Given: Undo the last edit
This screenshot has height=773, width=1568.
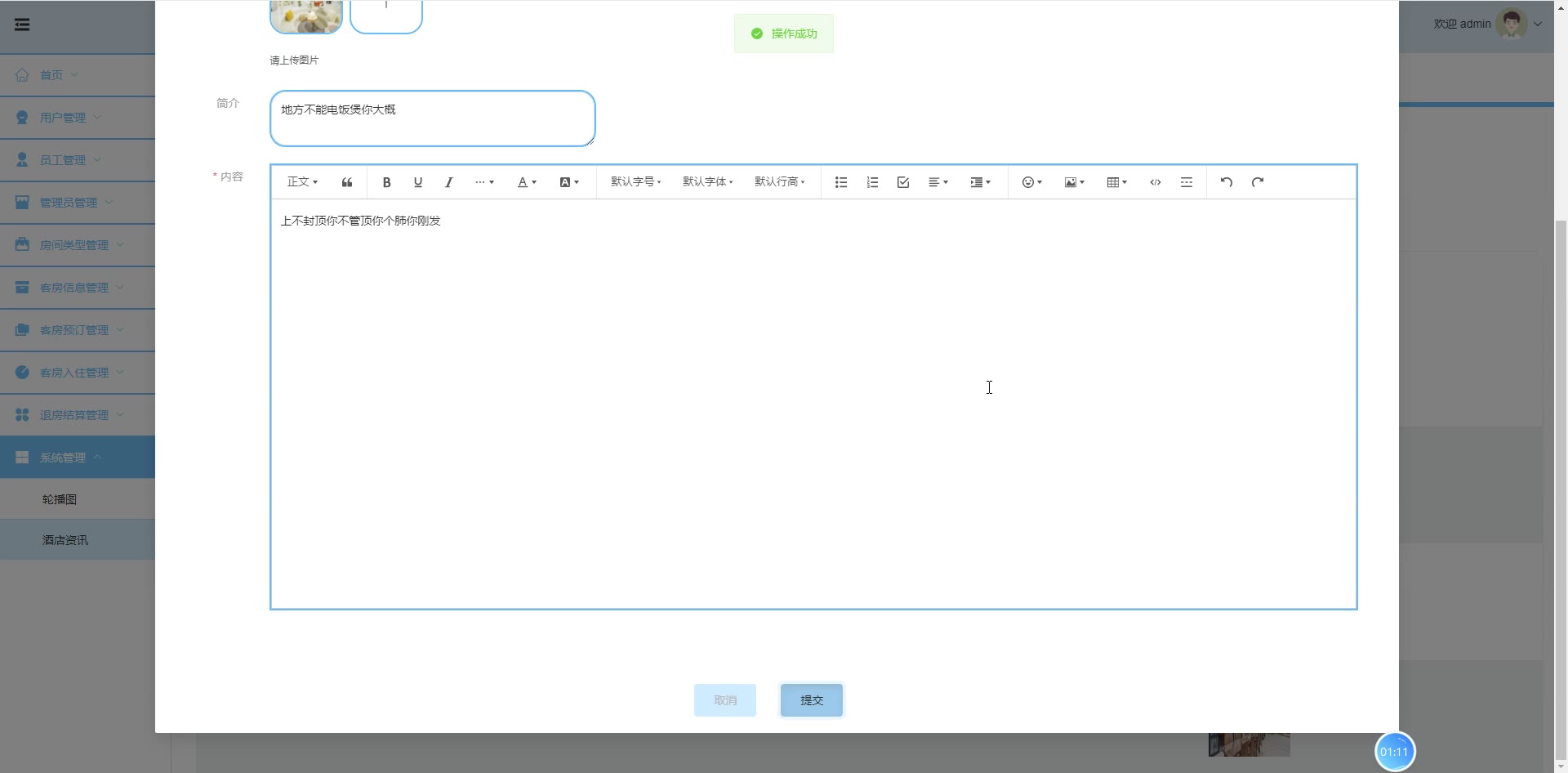Looking at the screenshot, I should coord(1227,182).
